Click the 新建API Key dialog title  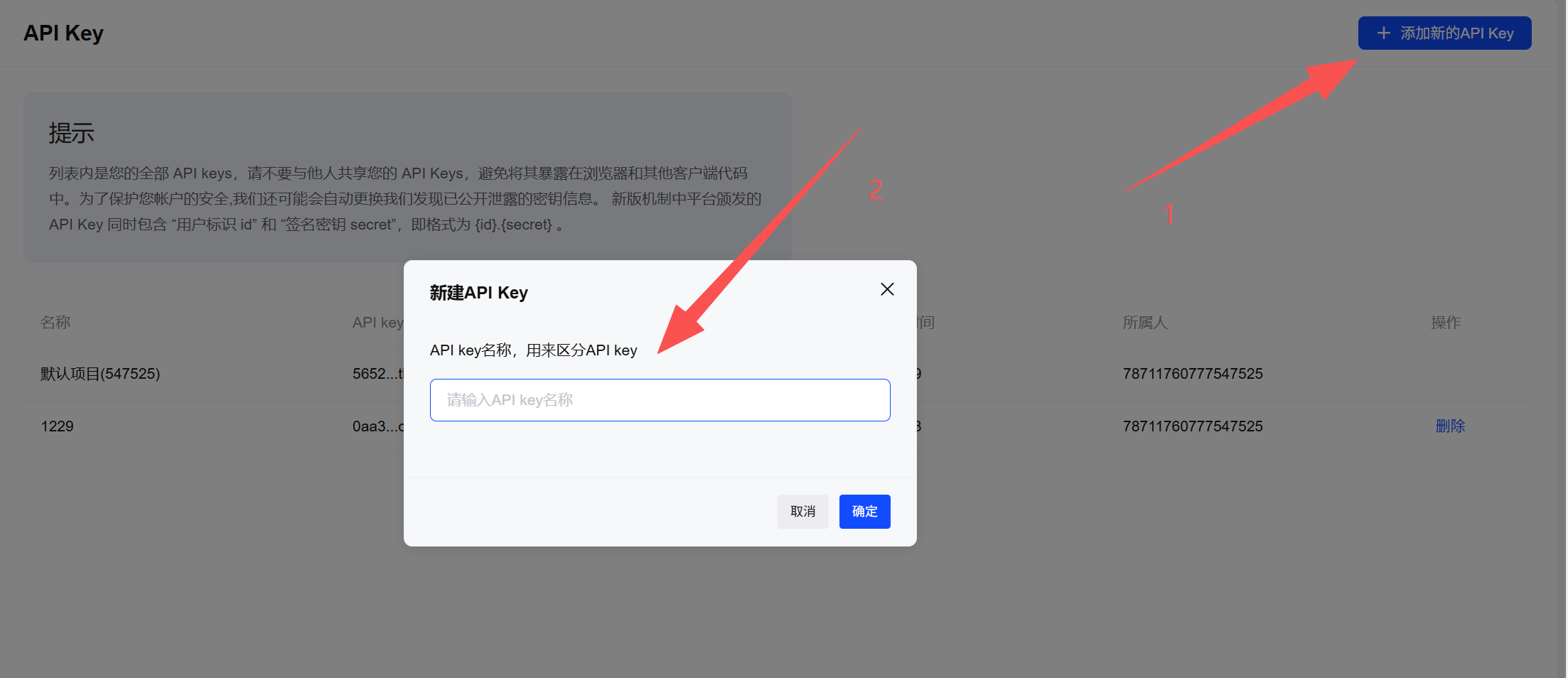point(478,292)
